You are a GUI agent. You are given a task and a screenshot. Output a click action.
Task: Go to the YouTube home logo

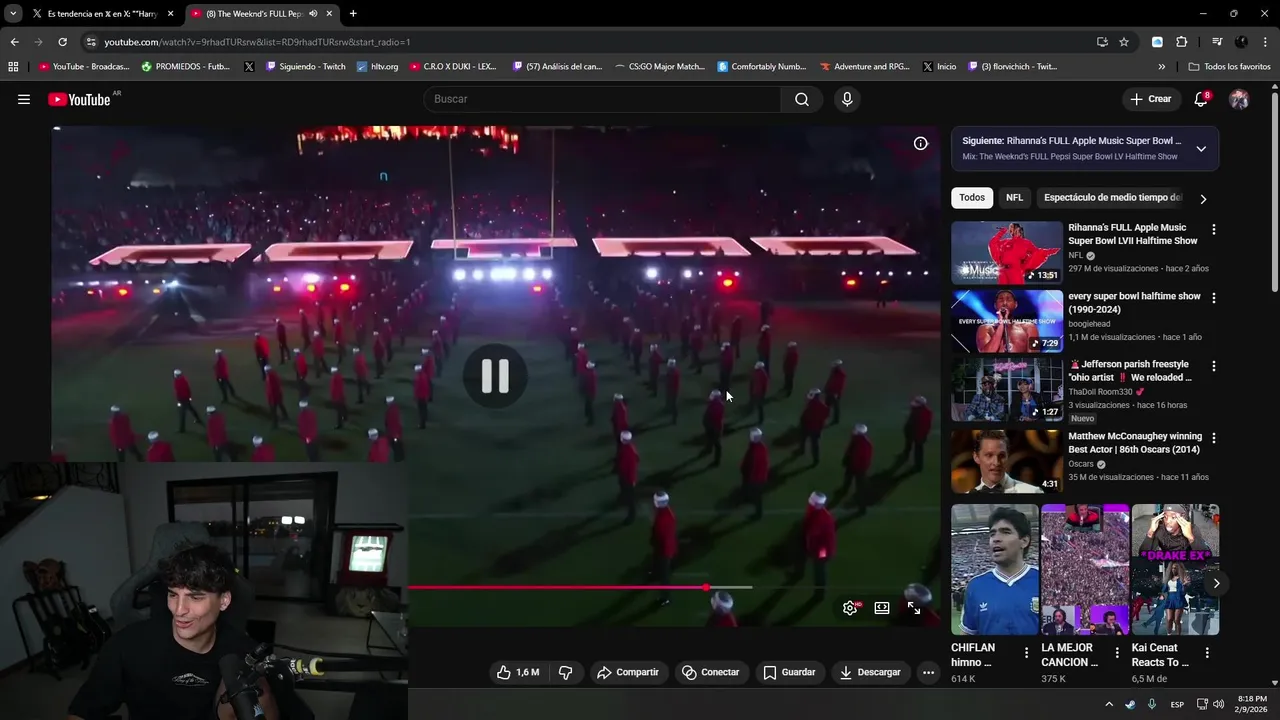79,99
